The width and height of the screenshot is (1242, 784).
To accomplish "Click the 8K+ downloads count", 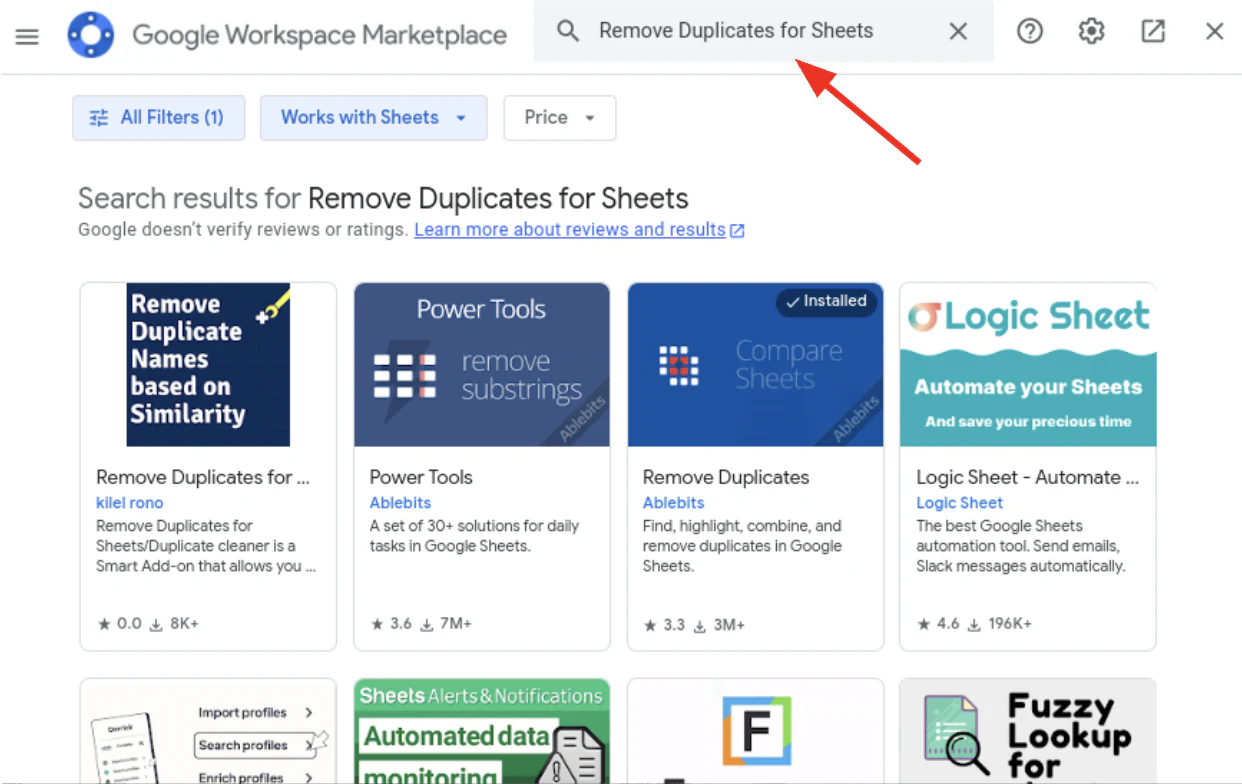I will (x=174, y=624).
